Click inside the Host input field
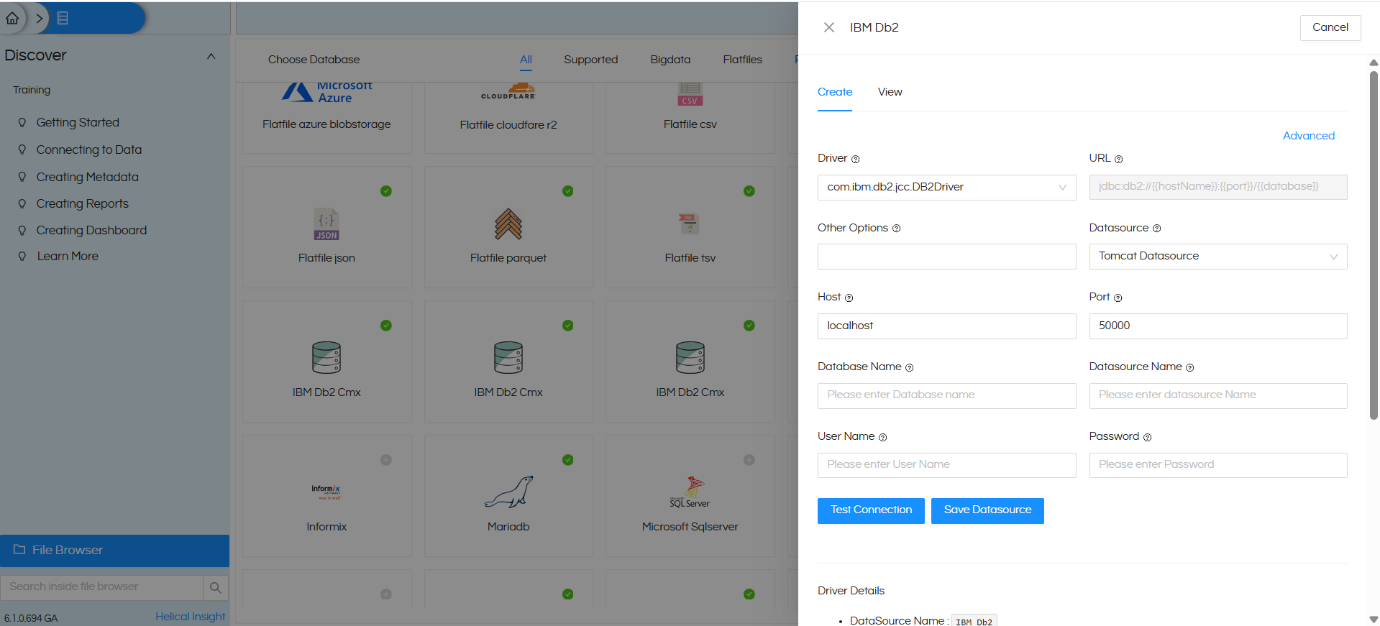 (x=946, y=325)
